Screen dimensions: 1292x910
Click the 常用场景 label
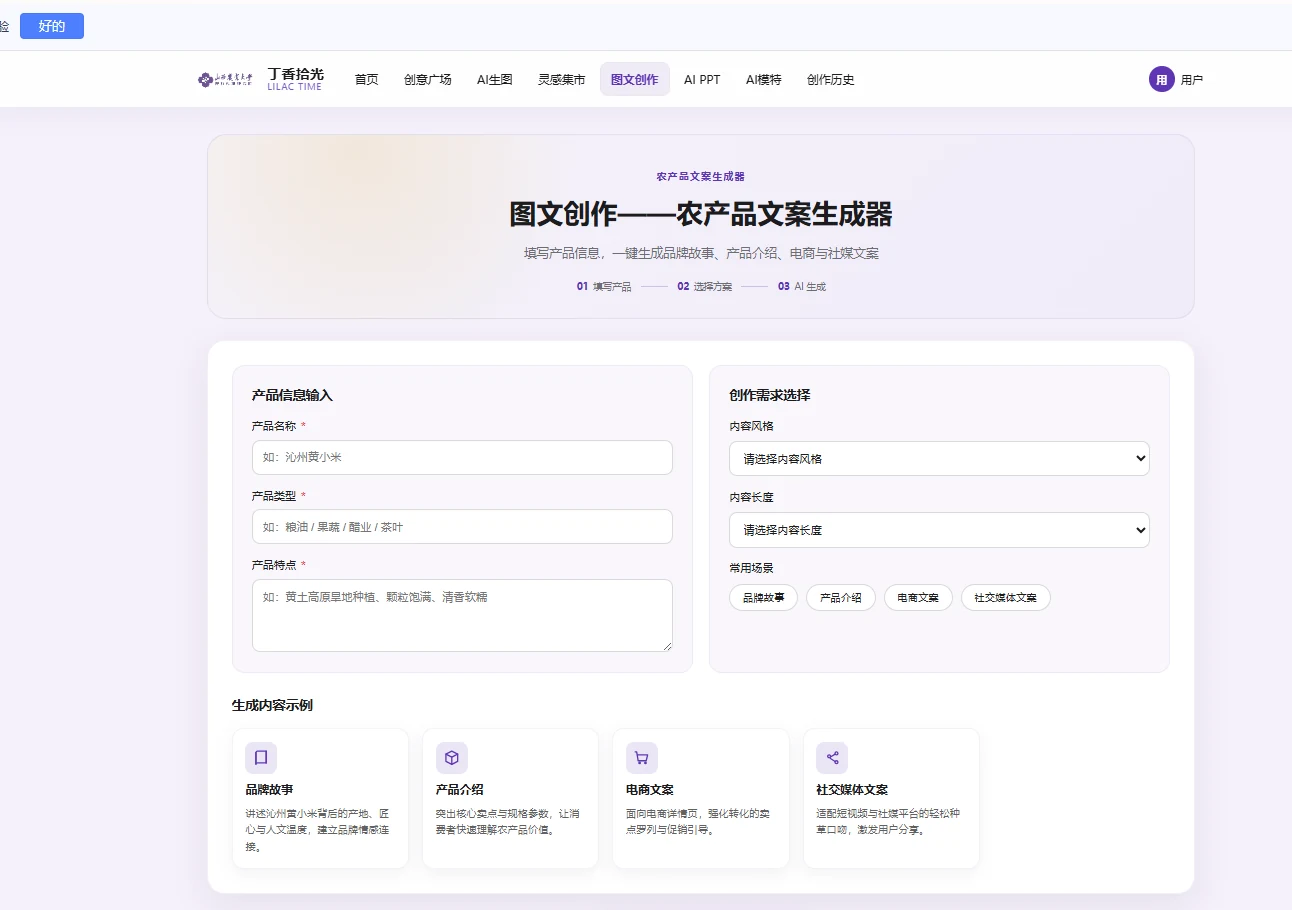[x=751, y=568]
